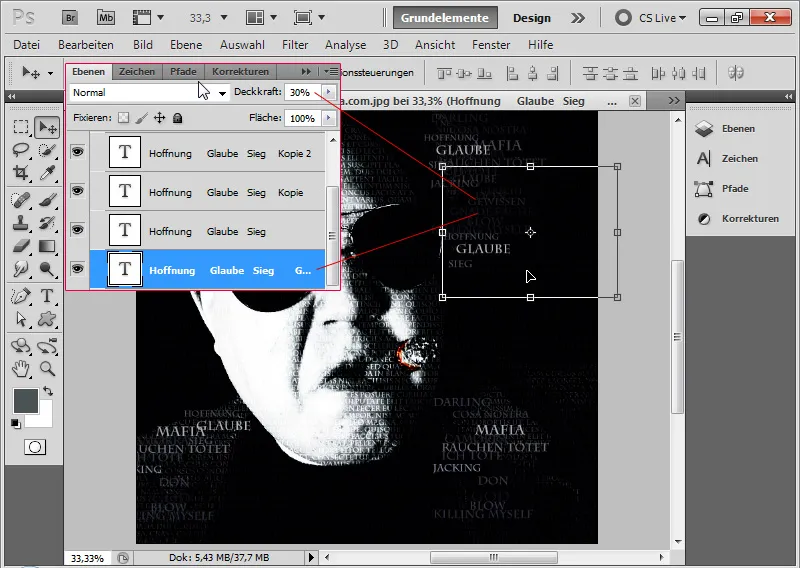
Task: Select the Quick Selection tool
Action: tap(47, 150)
